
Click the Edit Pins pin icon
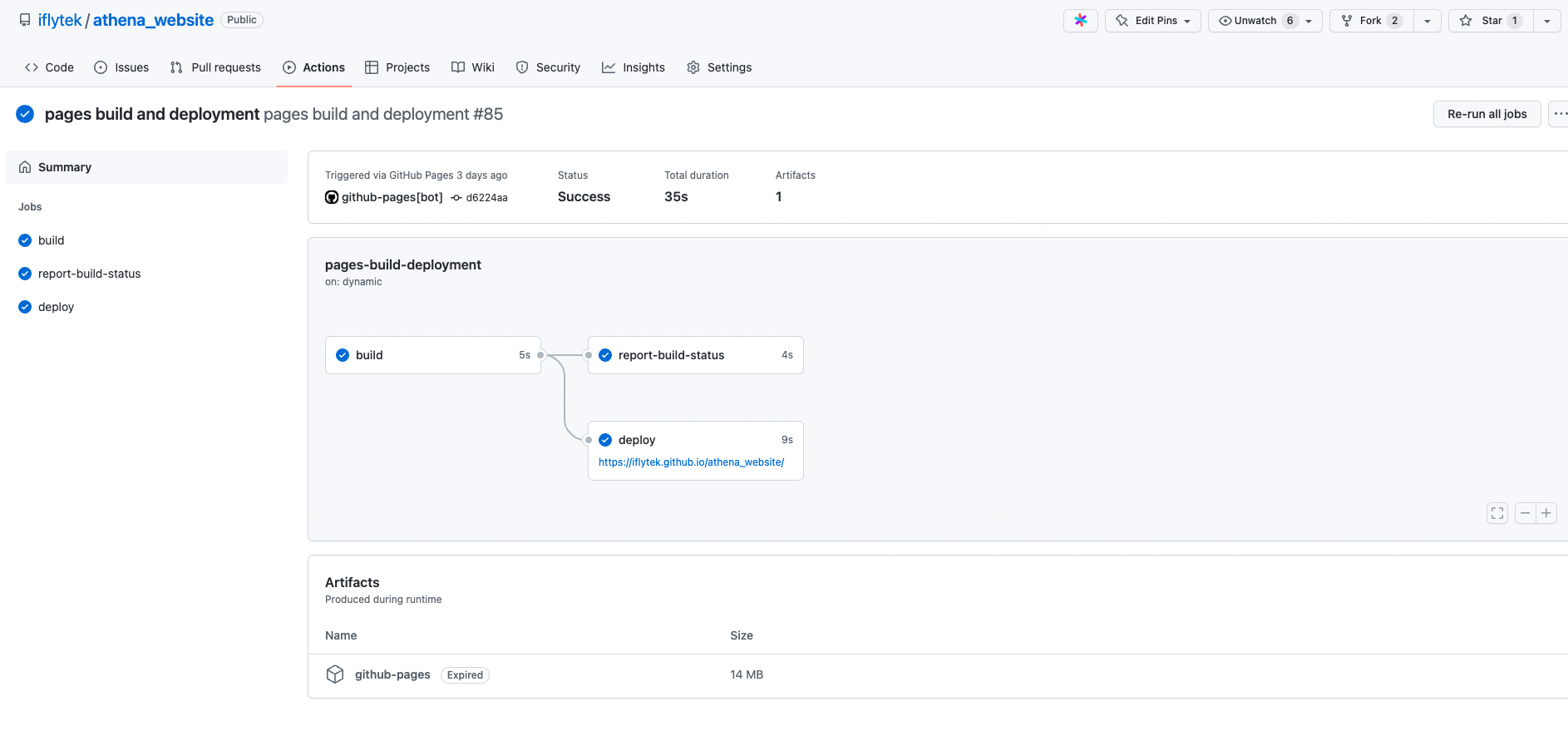pos(1122,21)
